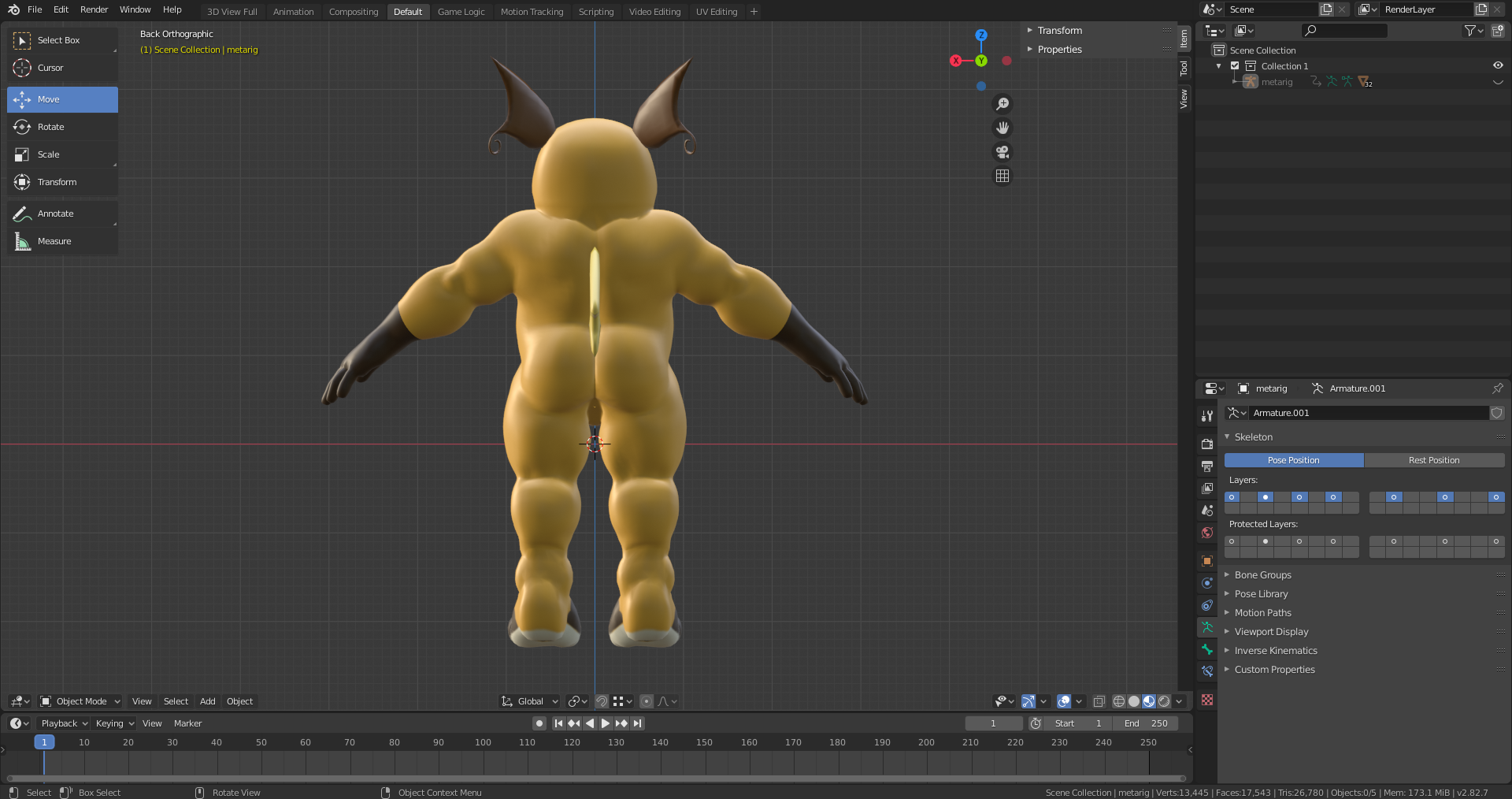Open the Bone Constraints properties tab

click(1206, 671)
